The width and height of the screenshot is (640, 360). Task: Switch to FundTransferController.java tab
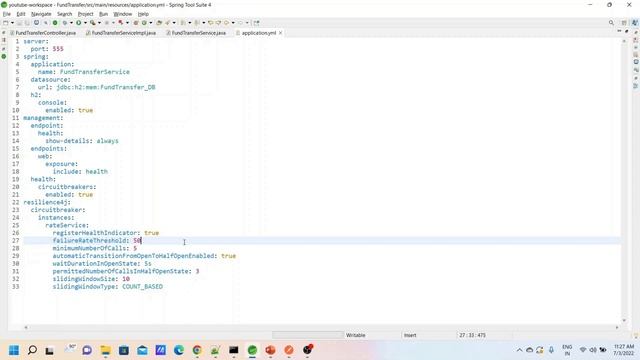click(x=43, y=33)
